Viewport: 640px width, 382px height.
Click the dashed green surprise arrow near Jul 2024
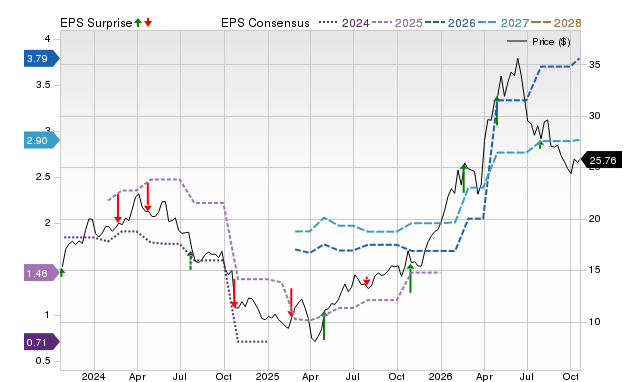tap(191, 260)
